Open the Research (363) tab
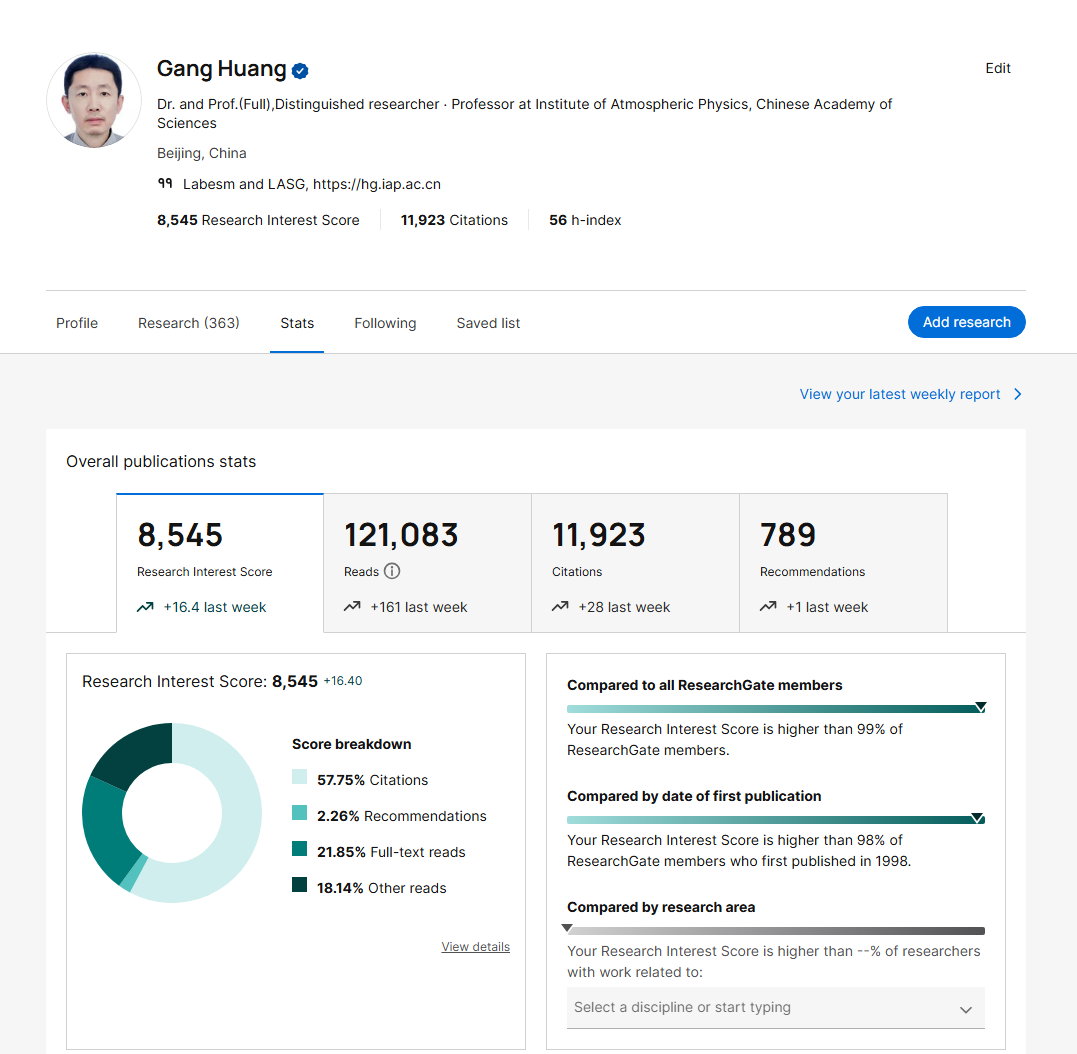 (189, 323)
